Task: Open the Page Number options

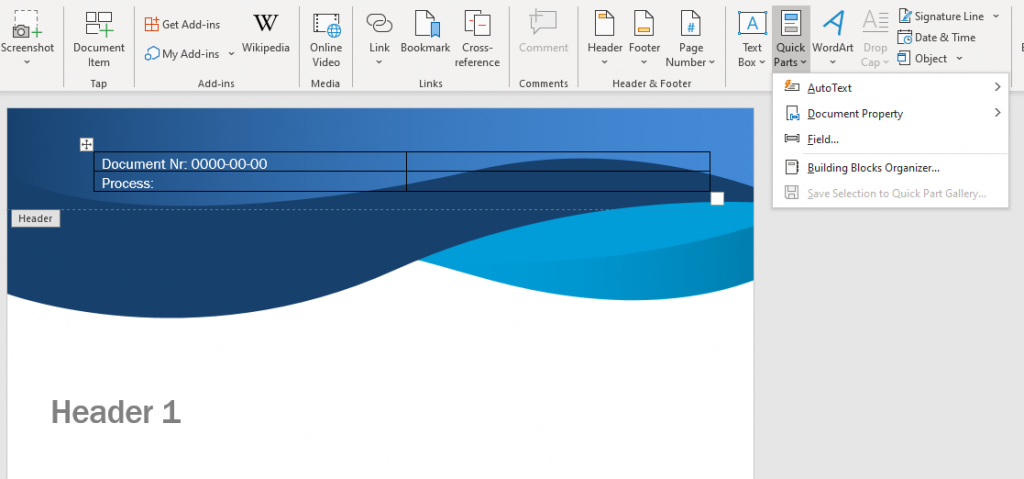Action: (690, 39)
